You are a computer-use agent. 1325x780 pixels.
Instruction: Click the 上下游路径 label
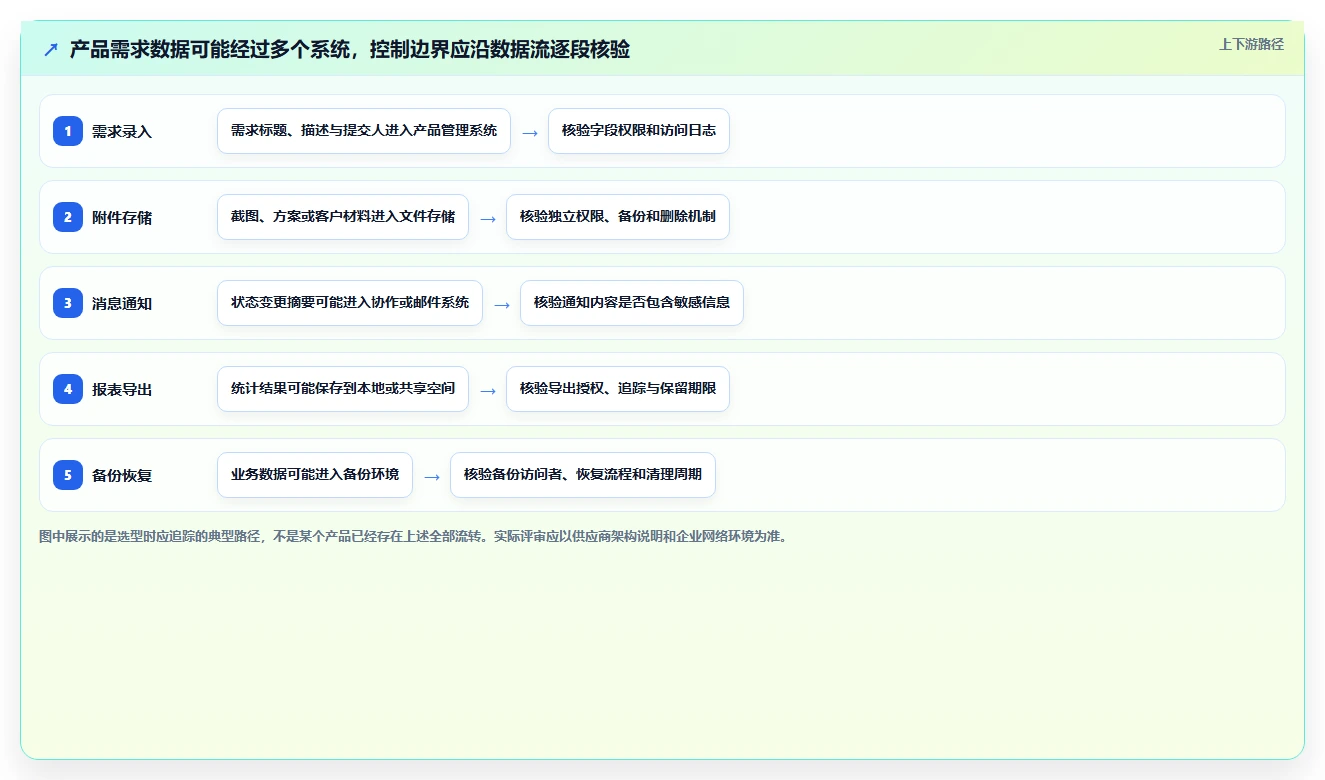1251,44
